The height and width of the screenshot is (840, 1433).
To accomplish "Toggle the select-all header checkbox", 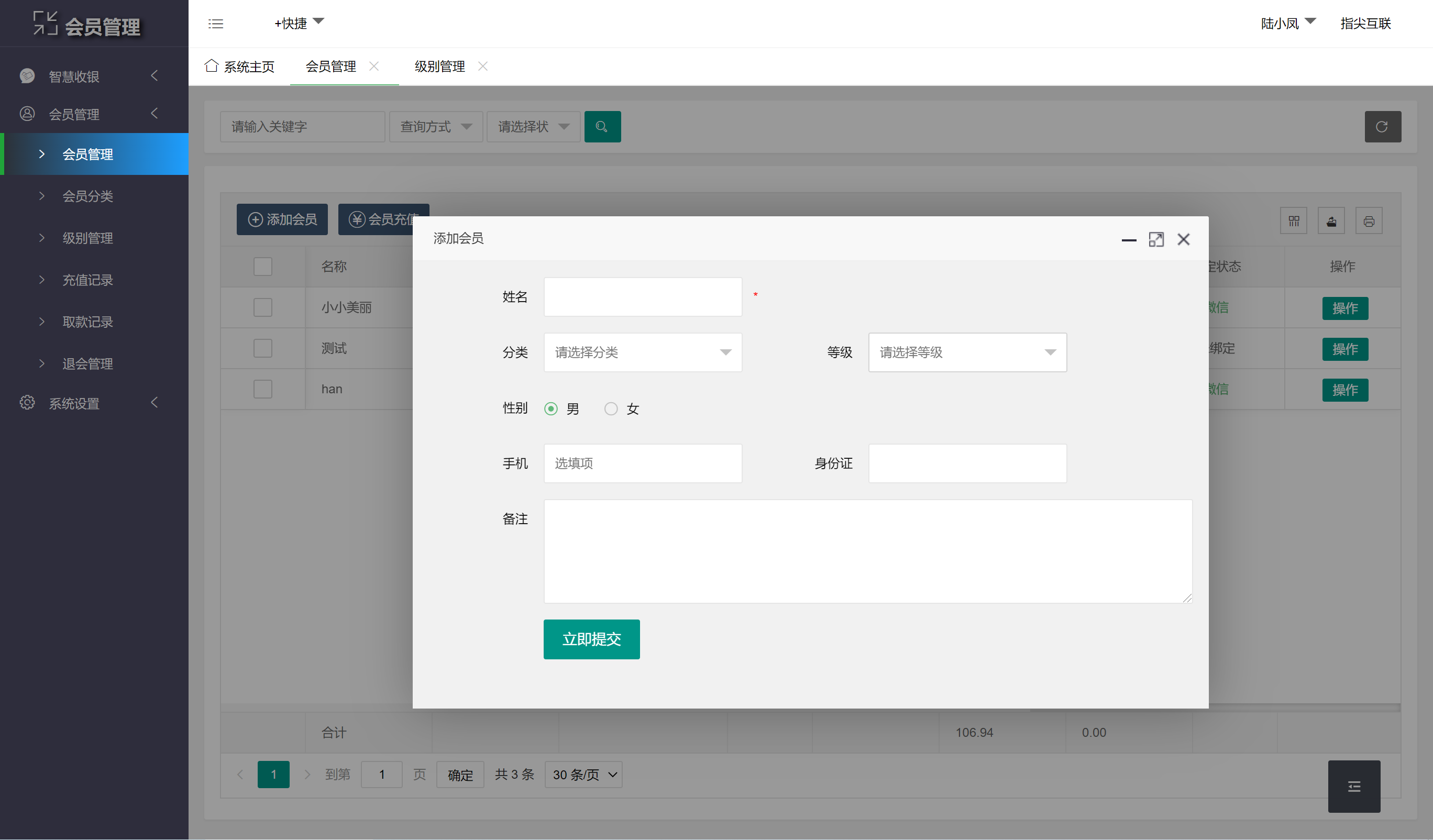I will [263, 266].
